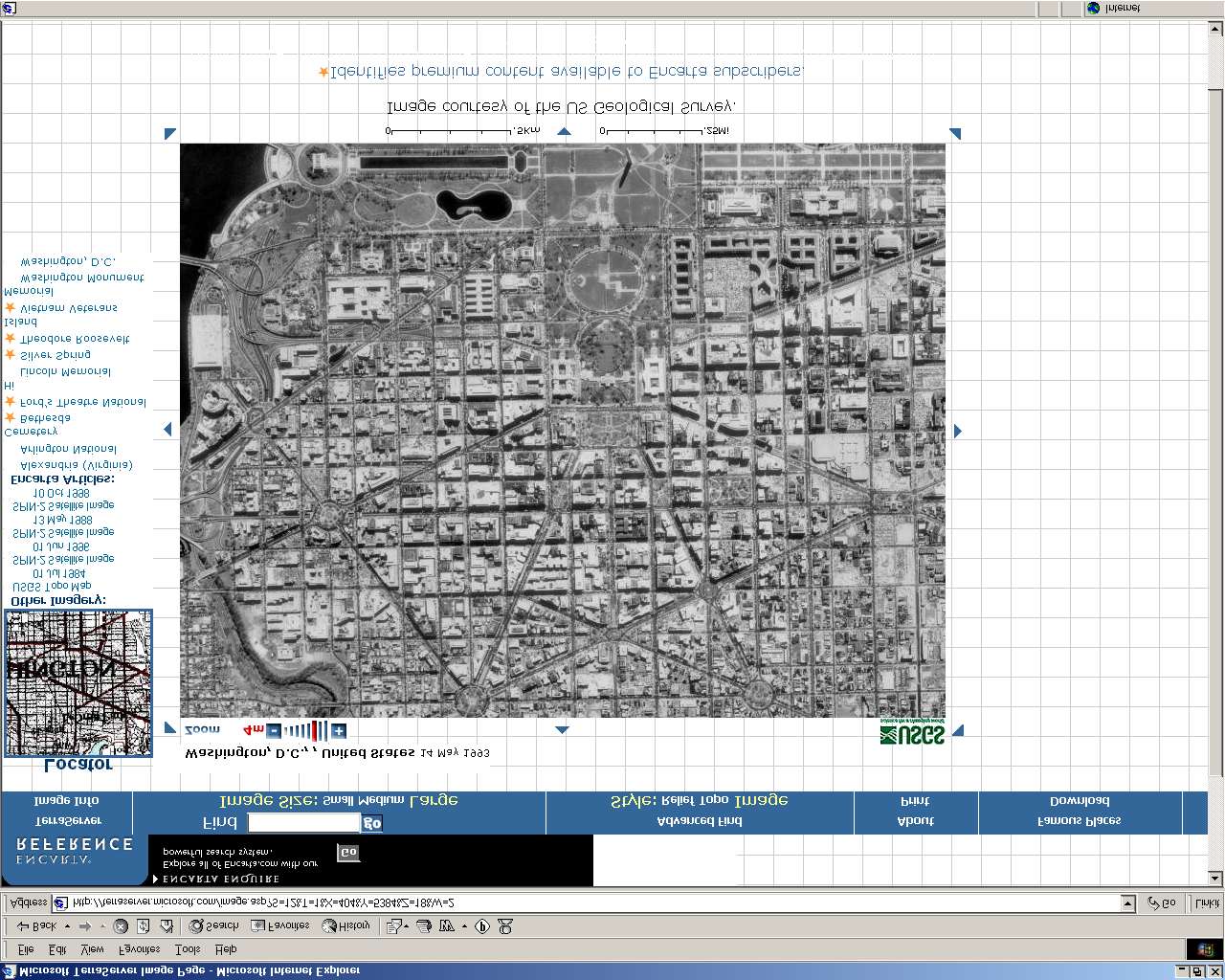This screenshot has width=1225, height=980.
Task: Click the Locator map thumbnail
Action: 78,683
